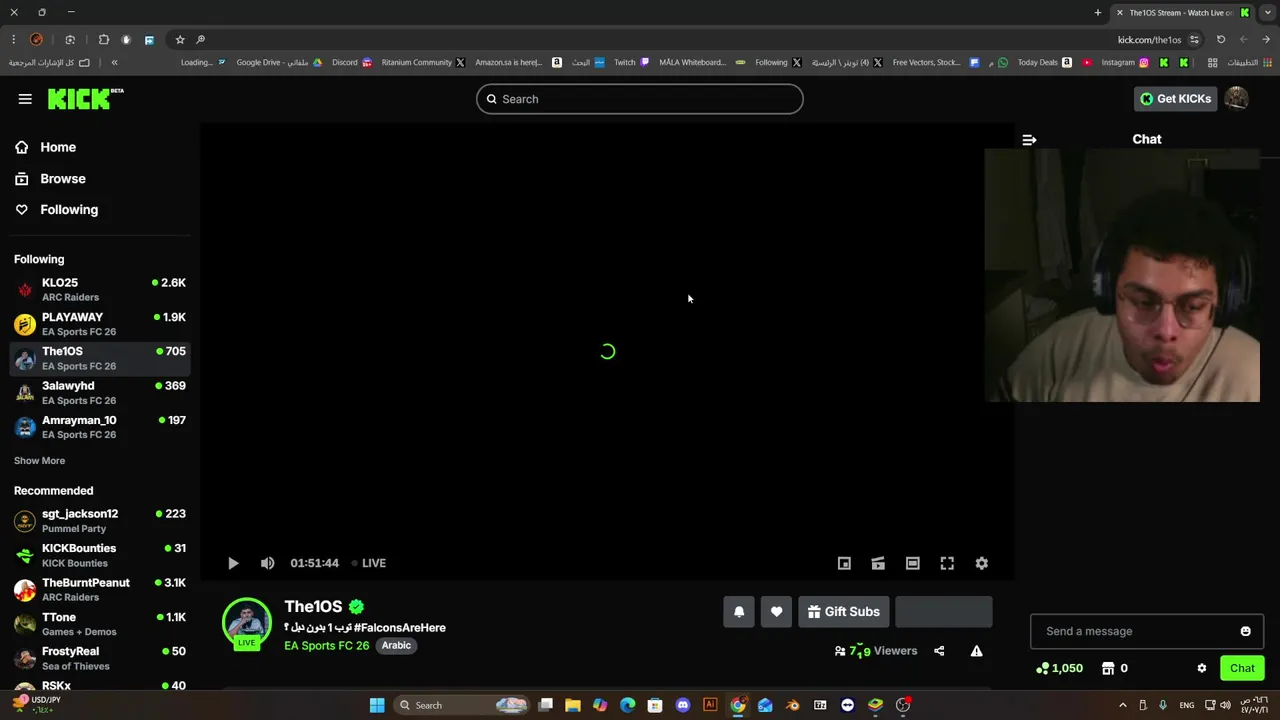Expand the browser tab search dropdown
Screen dimensions: 1280x720
coord(1267,12)
